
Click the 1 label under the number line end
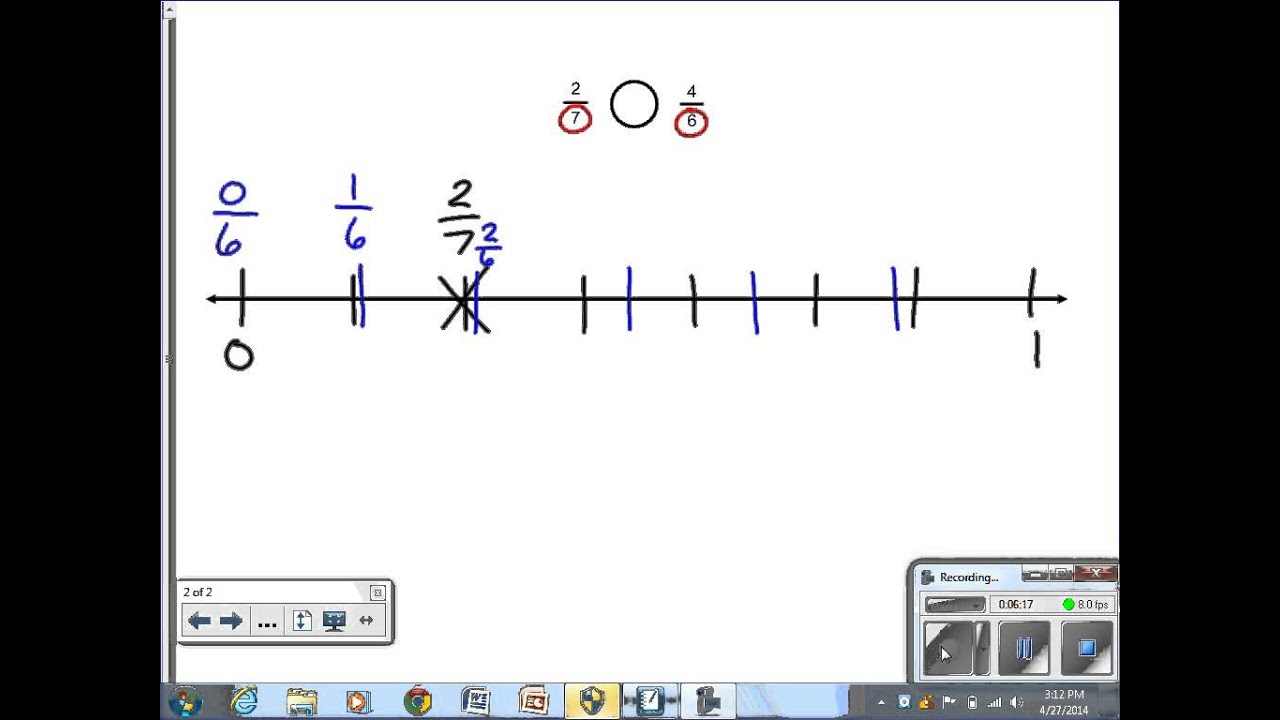[1037, 349]
